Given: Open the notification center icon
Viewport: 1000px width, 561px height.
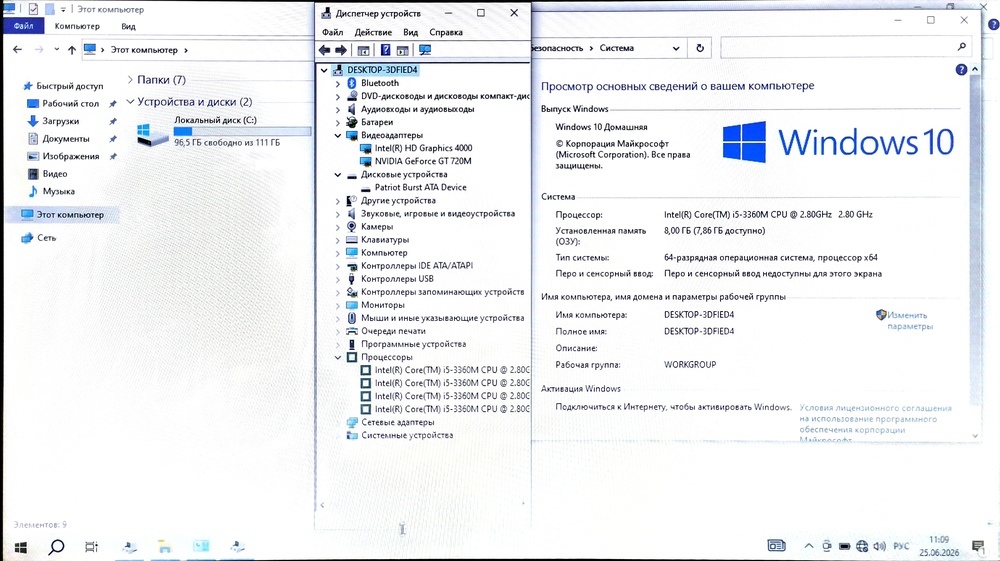Looking at the screenshot, I should click(978, 546).
